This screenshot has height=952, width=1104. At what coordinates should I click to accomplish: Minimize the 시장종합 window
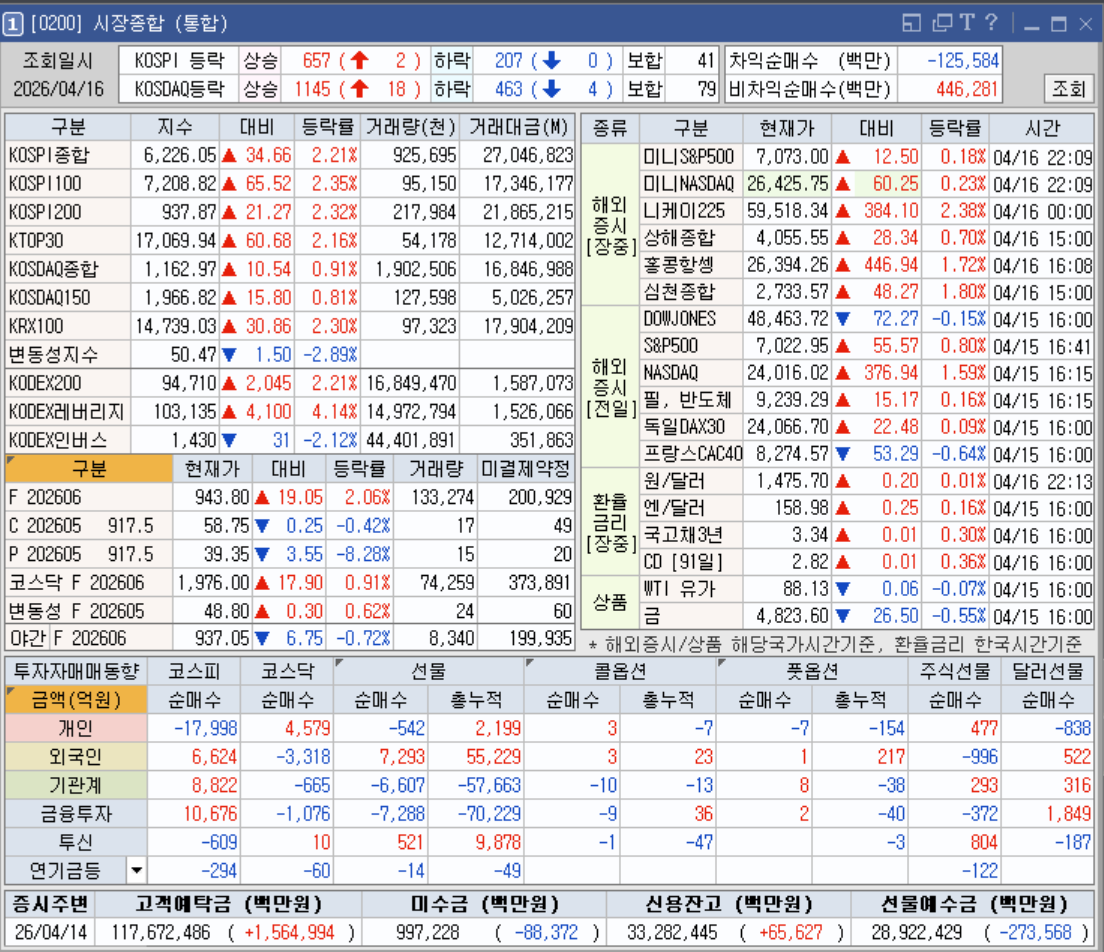pos(1031,25)
